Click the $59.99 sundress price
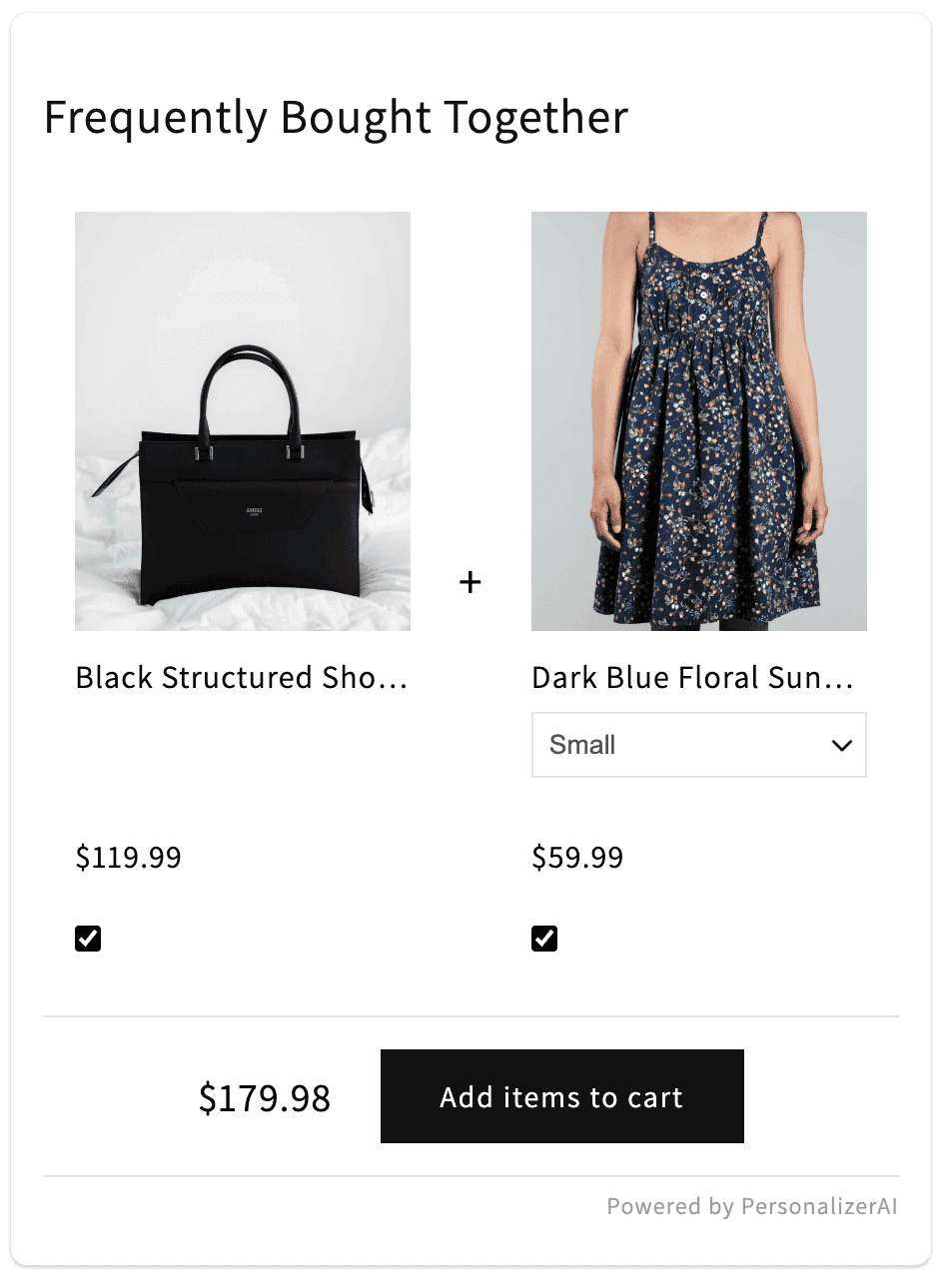The image size is (949, 1288). (577, 858)
